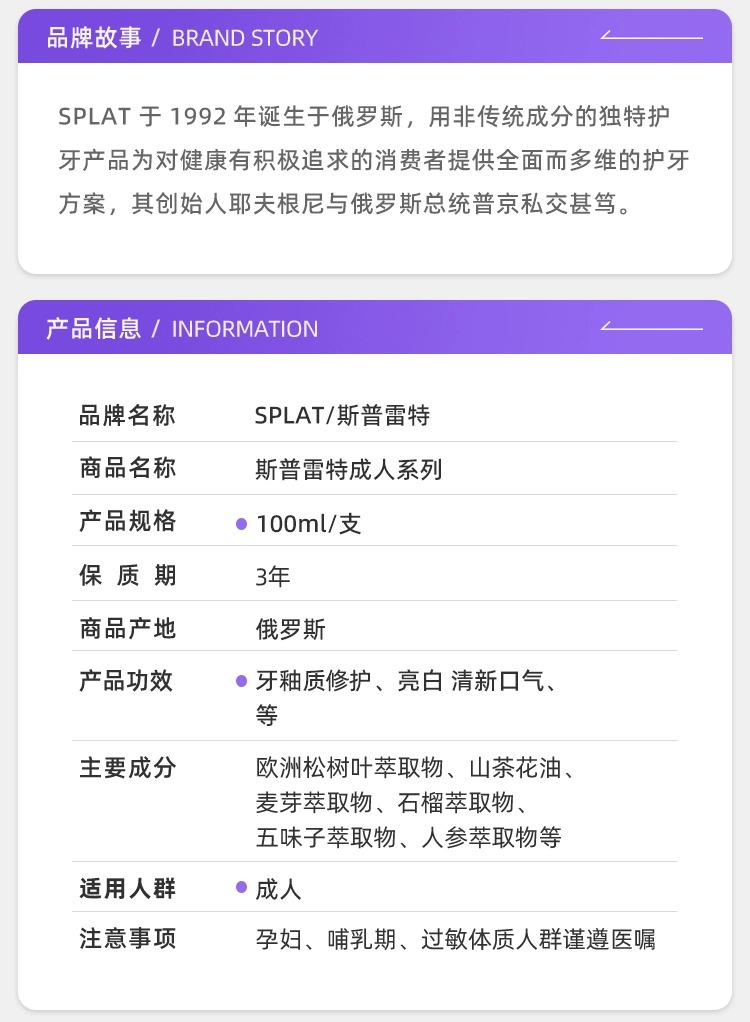Click the purple bullet next to 成人

(241, 887)
